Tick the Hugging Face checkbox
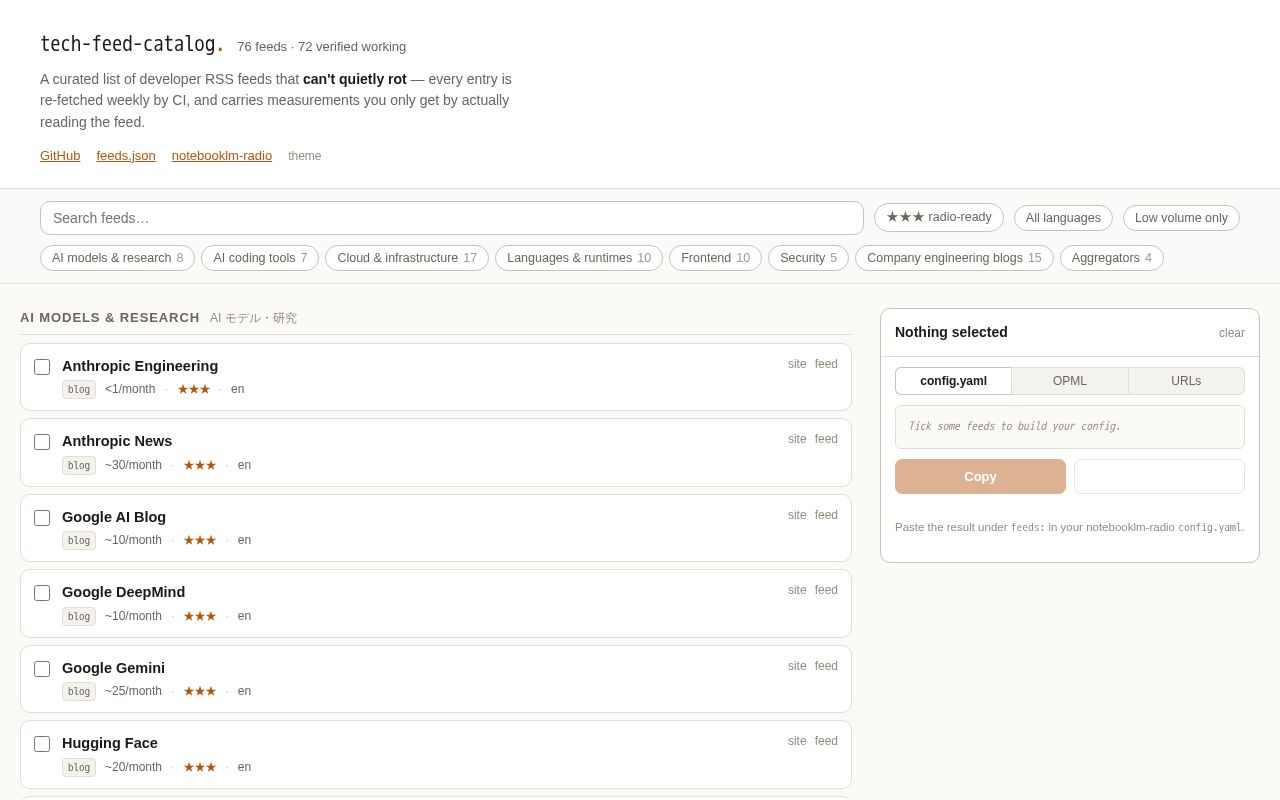Viewport: 1280px width, 800px height. 42,744
